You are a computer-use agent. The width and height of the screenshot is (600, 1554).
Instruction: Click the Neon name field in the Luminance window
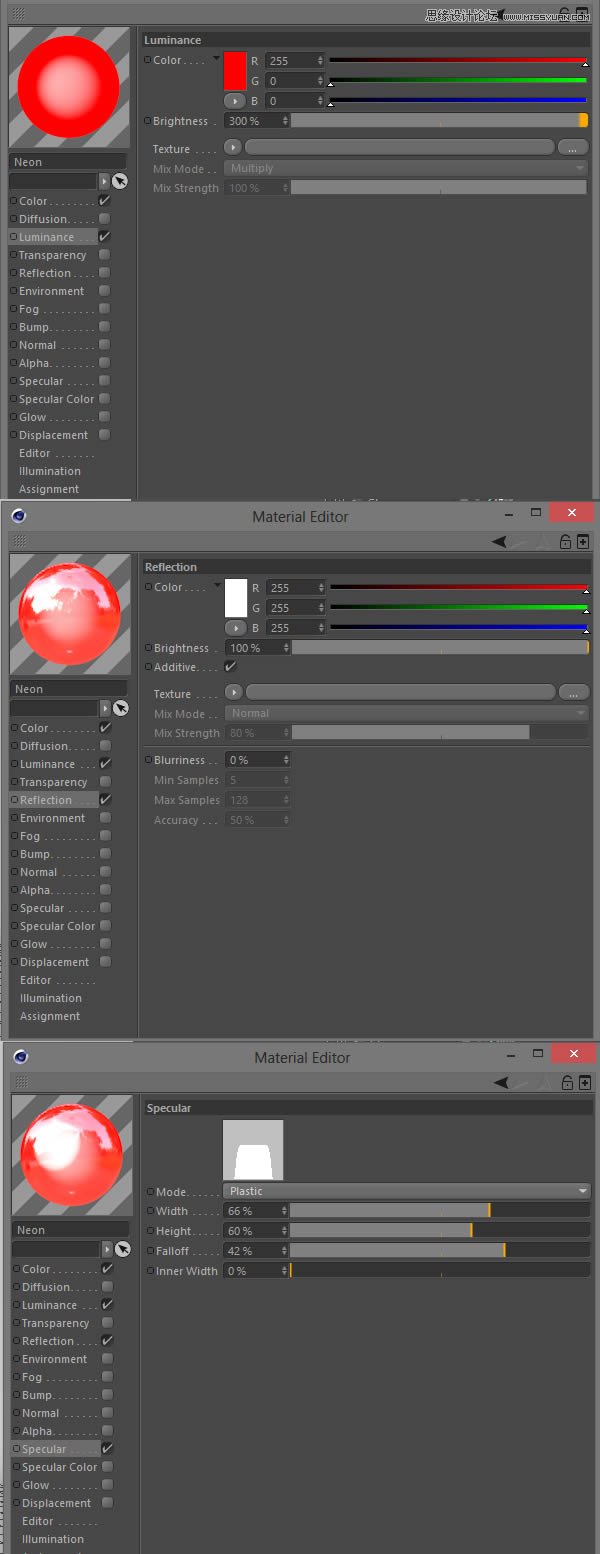[68, 162]
